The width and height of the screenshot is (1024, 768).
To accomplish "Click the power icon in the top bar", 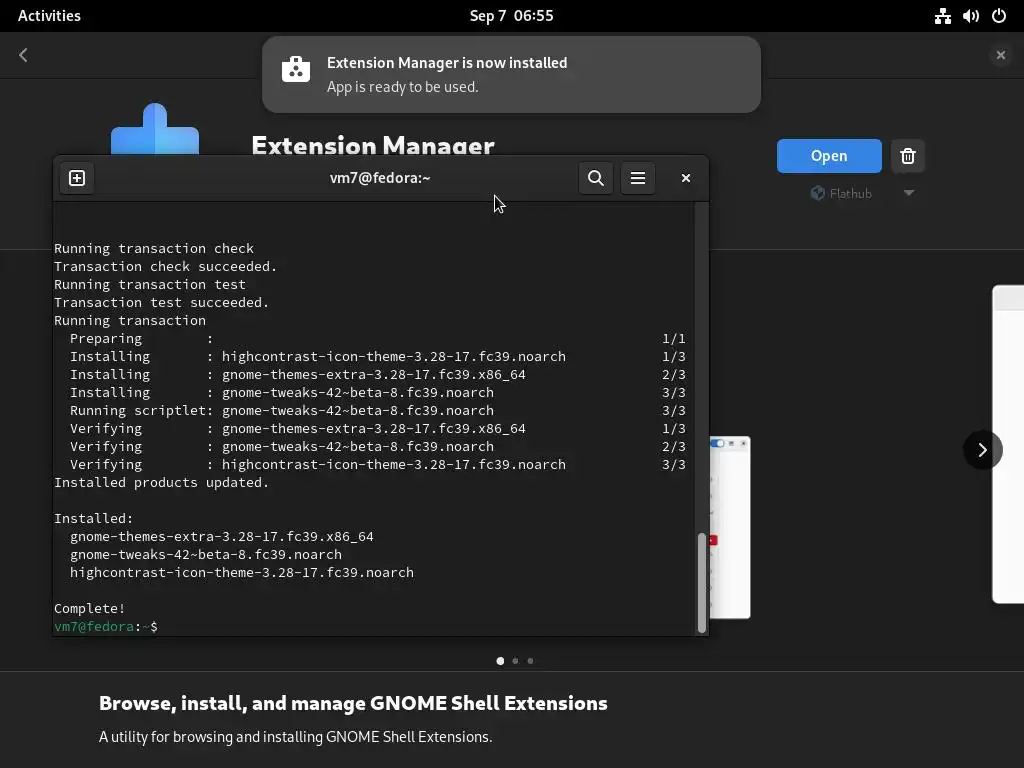I will pos(999,16).
